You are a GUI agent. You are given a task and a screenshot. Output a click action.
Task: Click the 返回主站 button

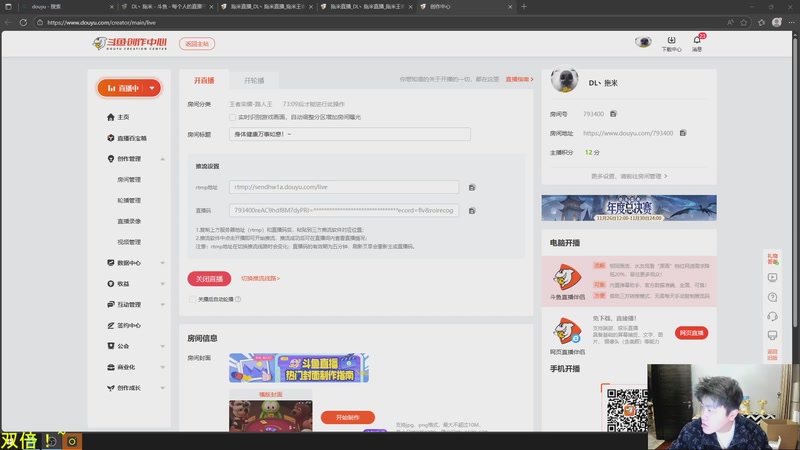[197, 44]
